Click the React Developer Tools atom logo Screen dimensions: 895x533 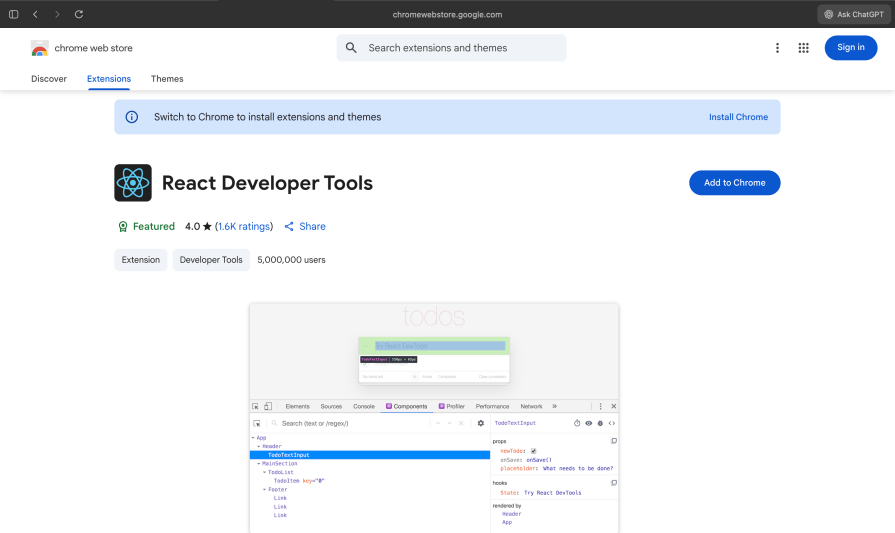click(x=133, y=183)
